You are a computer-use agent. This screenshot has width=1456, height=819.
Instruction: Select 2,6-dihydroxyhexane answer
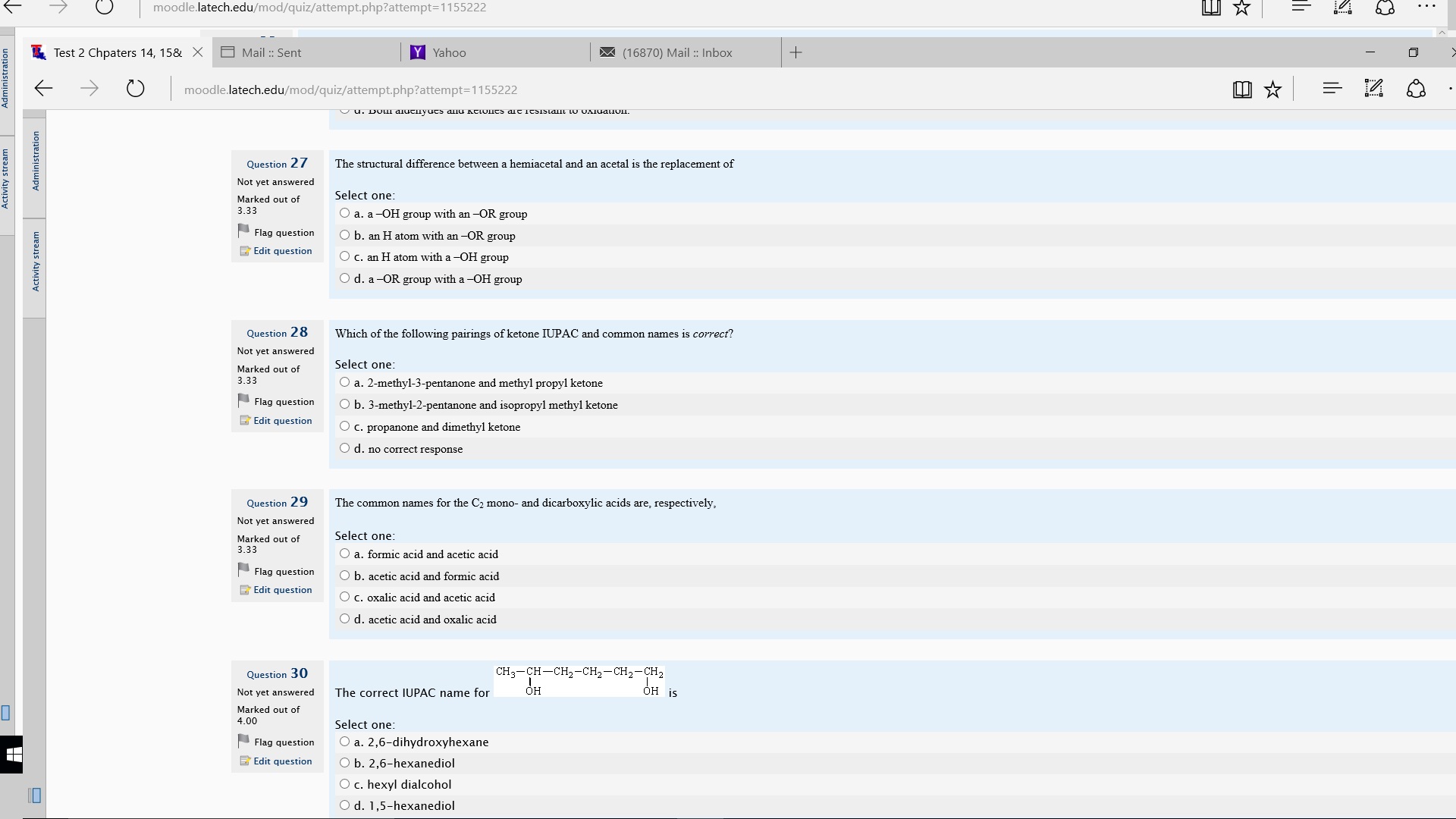(x=344, y=742)
